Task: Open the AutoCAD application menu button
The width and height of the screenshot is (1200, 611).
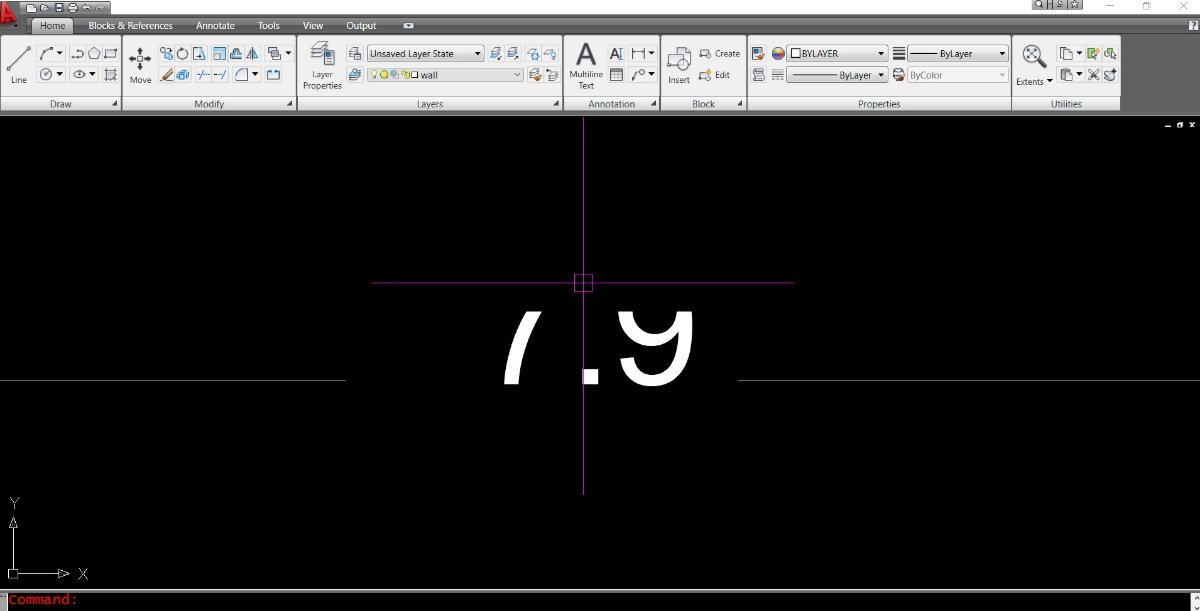Action: (x=9, y=12)
